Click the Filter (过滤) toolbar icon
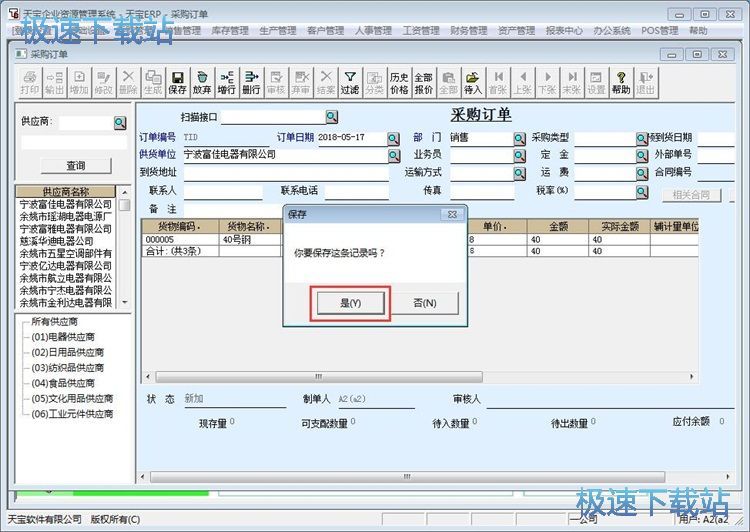The width and height of the screenshot is (750, 532). [x=350, y=83]
